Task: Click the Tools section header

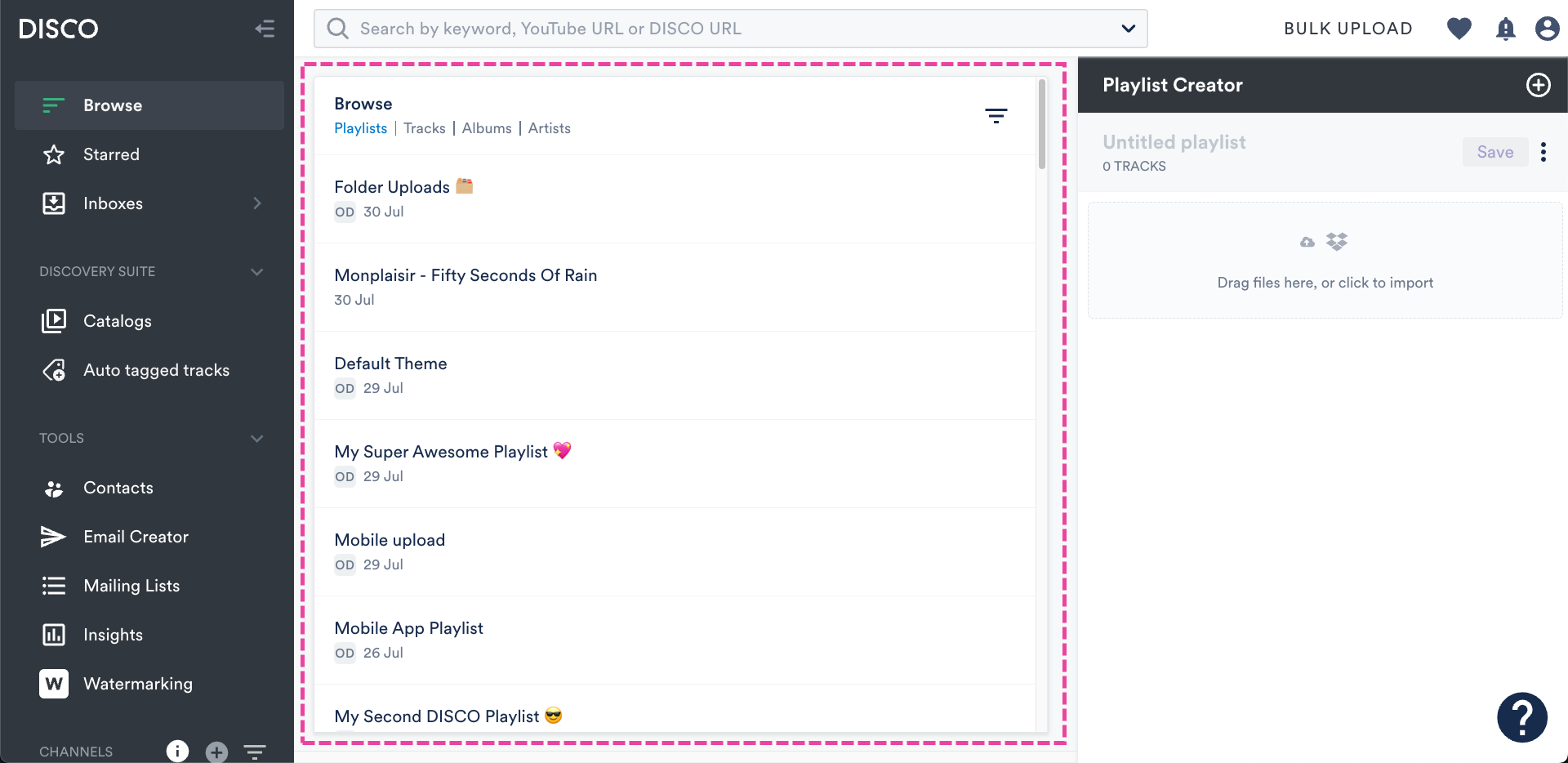Action: tap(151, 439)
